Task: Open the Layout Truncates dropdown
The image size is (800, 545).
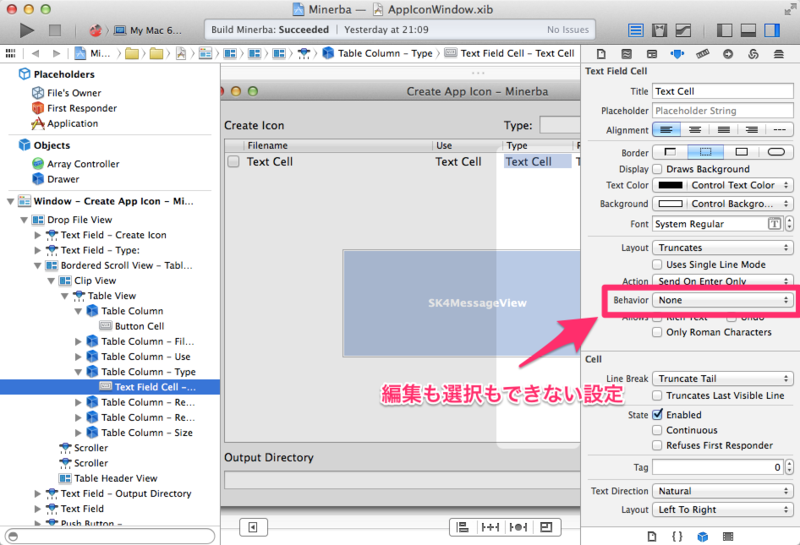Action: coord(723,247)
